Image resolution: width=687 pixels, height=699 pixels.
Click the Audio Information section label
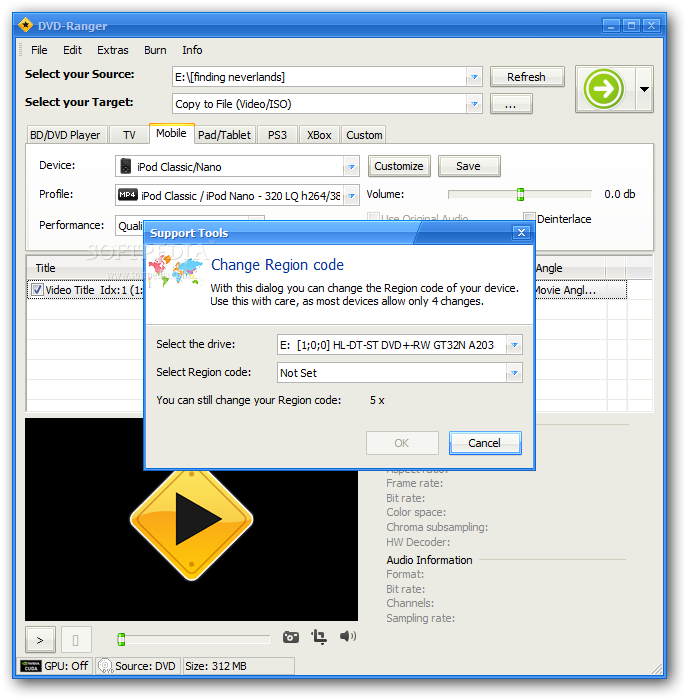click(x=429, y=560)
